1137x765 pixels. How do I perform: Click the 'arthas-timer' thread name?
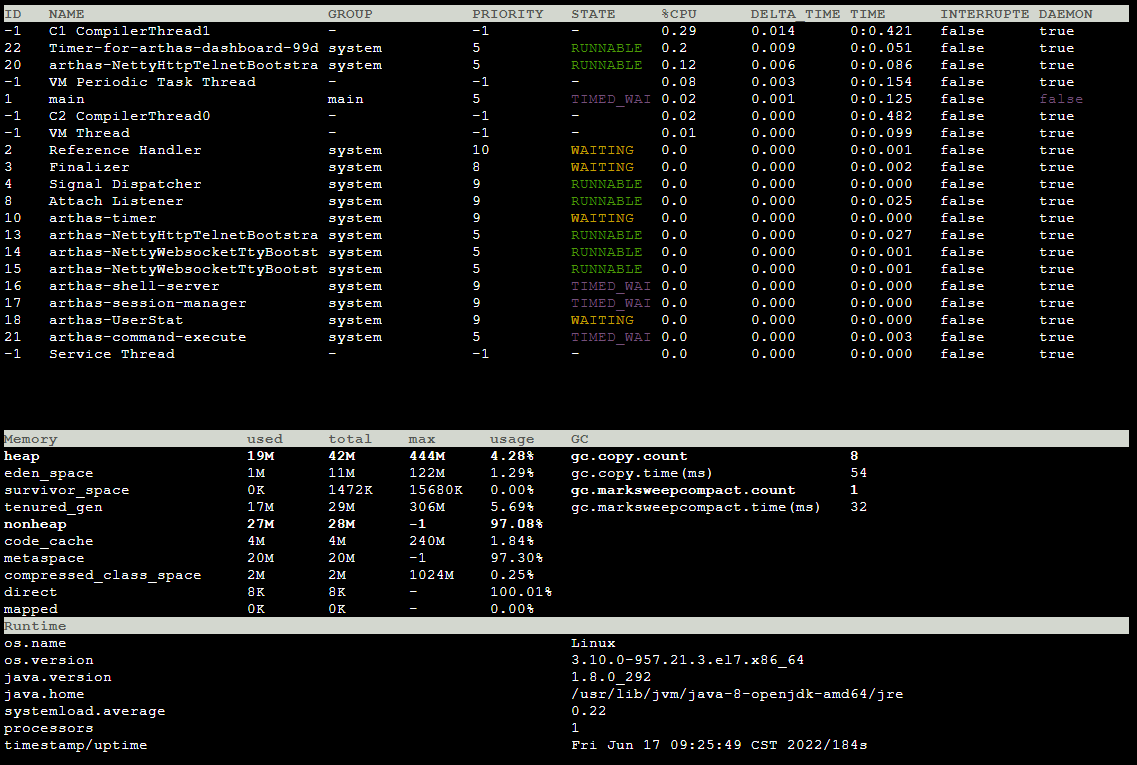(102, 218)
